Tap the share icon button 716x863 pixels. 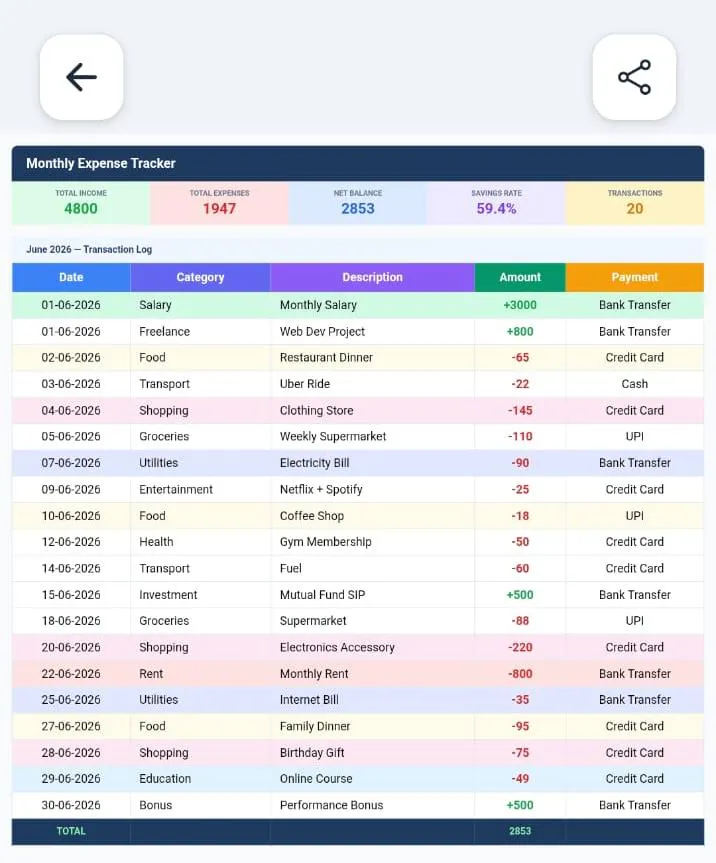click(x=634, y=77)
